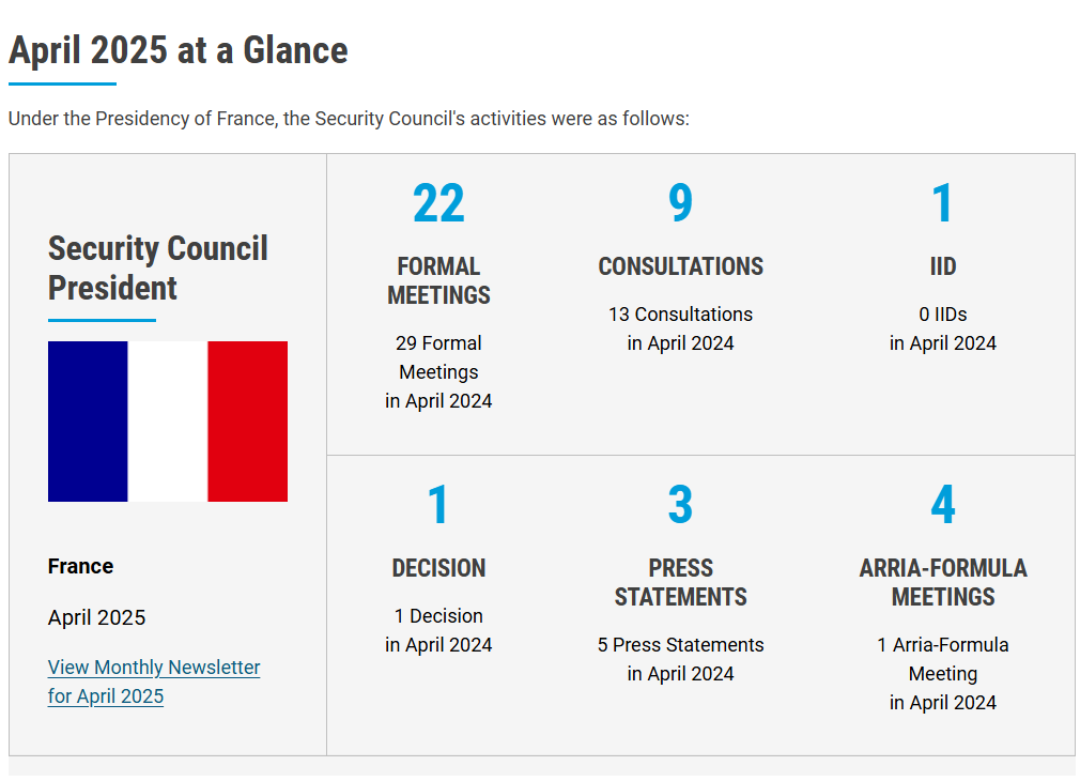Click the large number 3 statistic
Image resolution: width=1080 pixels, height=782 pixels.
coord(680,505)
